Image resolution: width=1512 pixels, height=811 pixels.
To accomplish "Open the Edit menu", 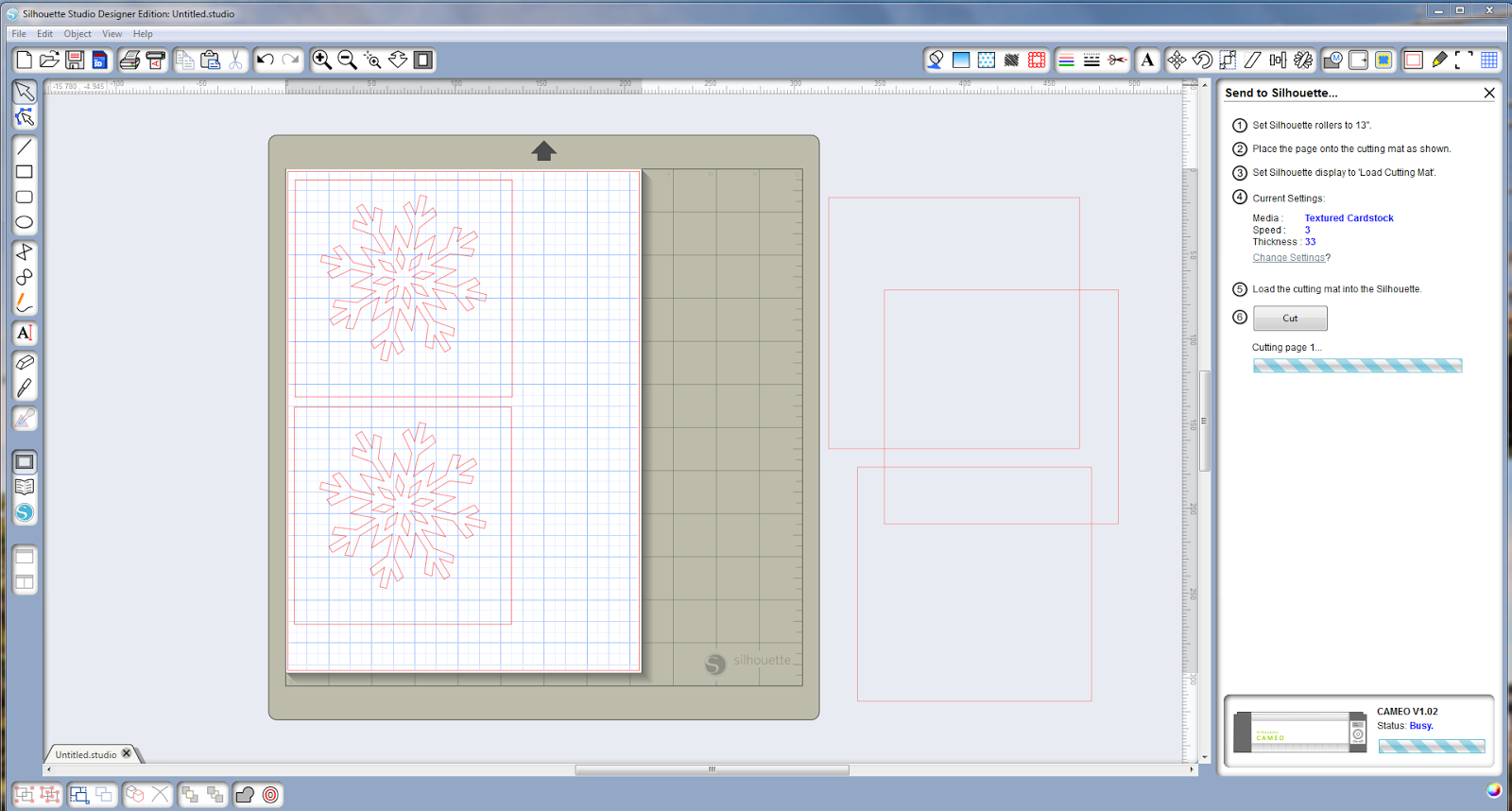I will (44, 34).
